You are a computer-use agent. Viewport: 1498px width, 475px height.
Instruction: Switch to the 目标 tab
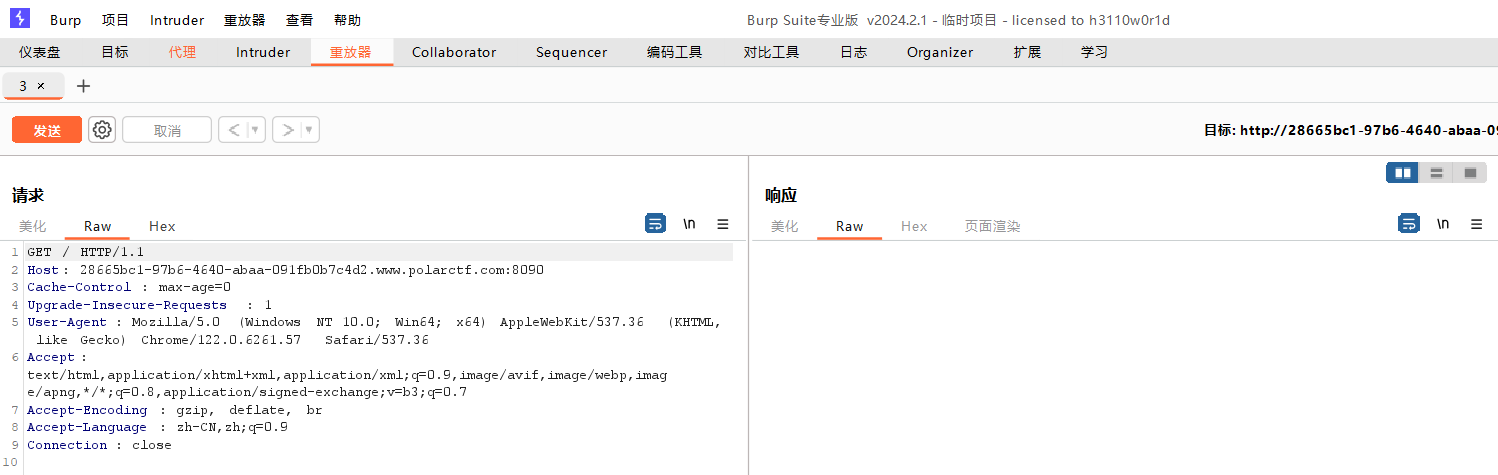pyautogui.click(x=115, y=52)
